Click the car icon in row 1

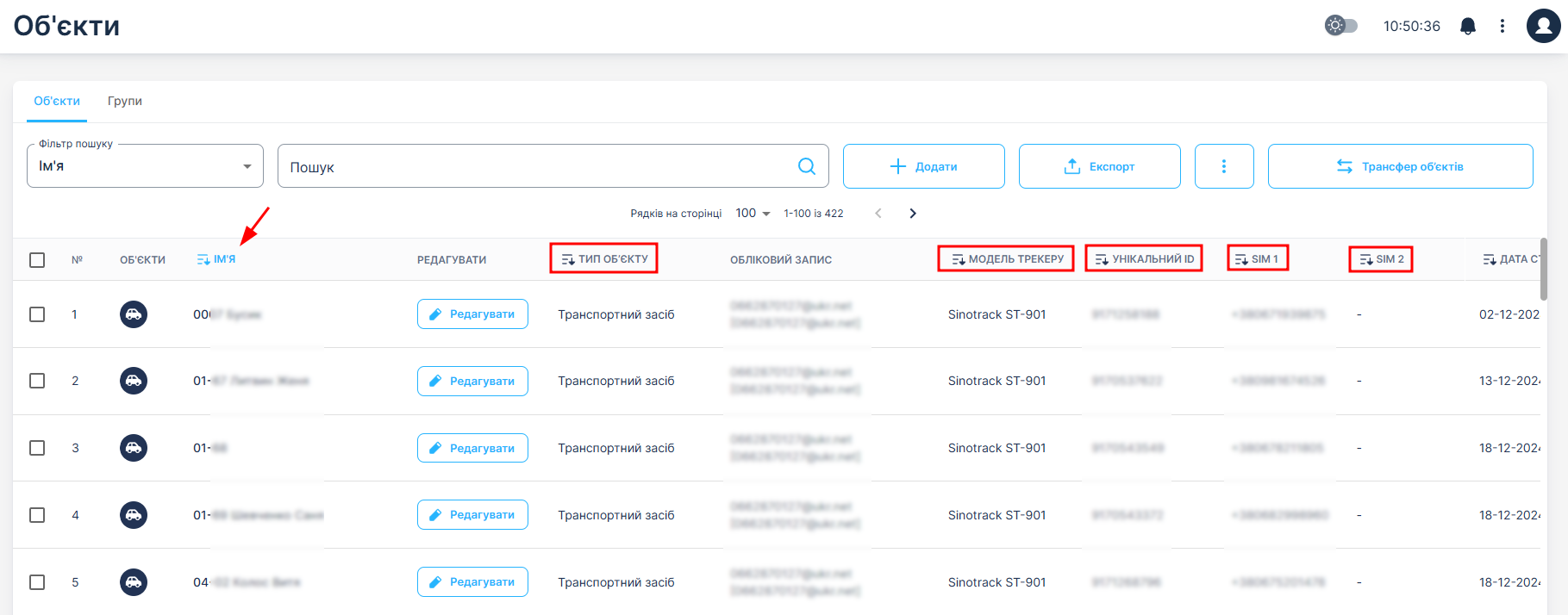[x=134, y=314]
